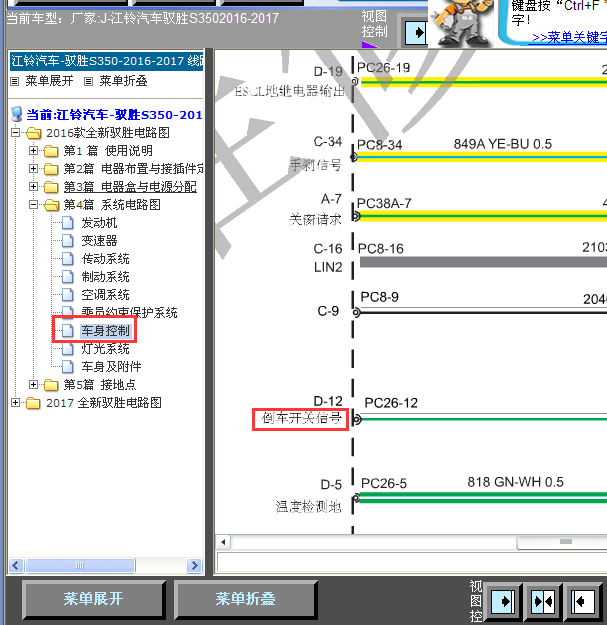Open the >>菜单关键字 link
Image resolution: width=607 pixels, height=625 pixels.
pyautogui.click(x=569, y=37)
